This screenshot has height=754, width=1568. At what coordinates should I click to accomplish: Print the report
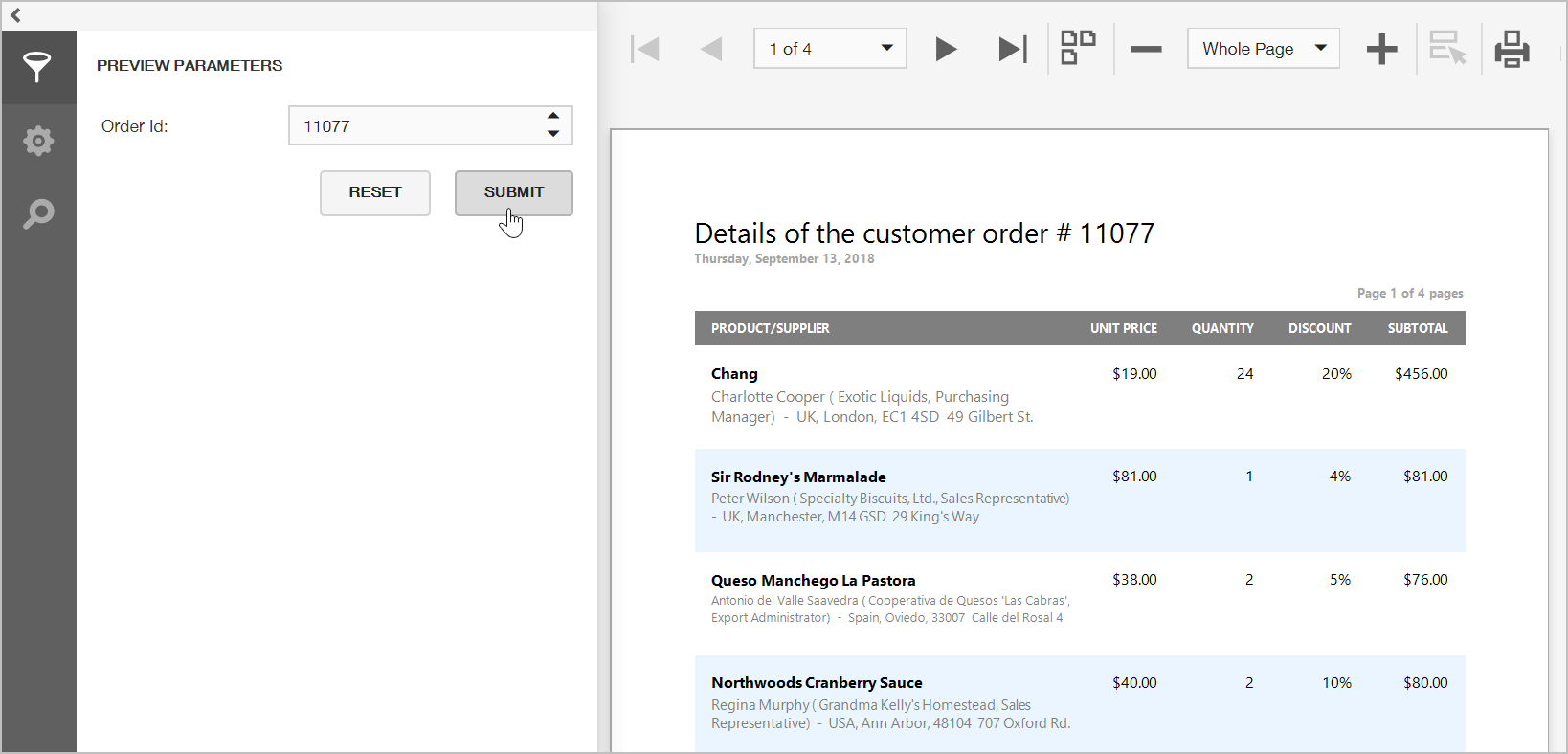click(x=1512, y=49)
